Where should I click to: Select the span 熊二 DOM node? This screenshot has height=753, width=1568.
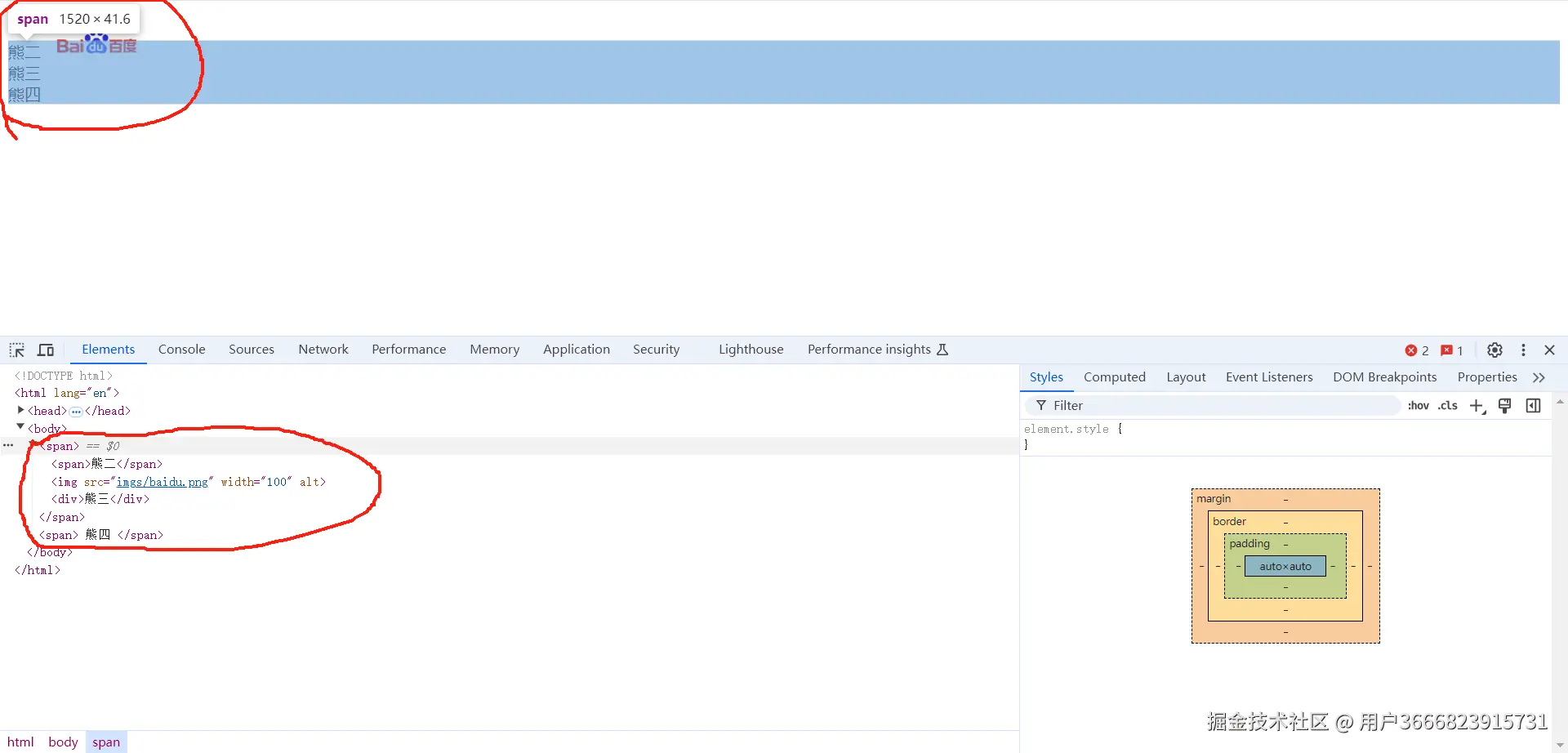[x=107, y=464]
